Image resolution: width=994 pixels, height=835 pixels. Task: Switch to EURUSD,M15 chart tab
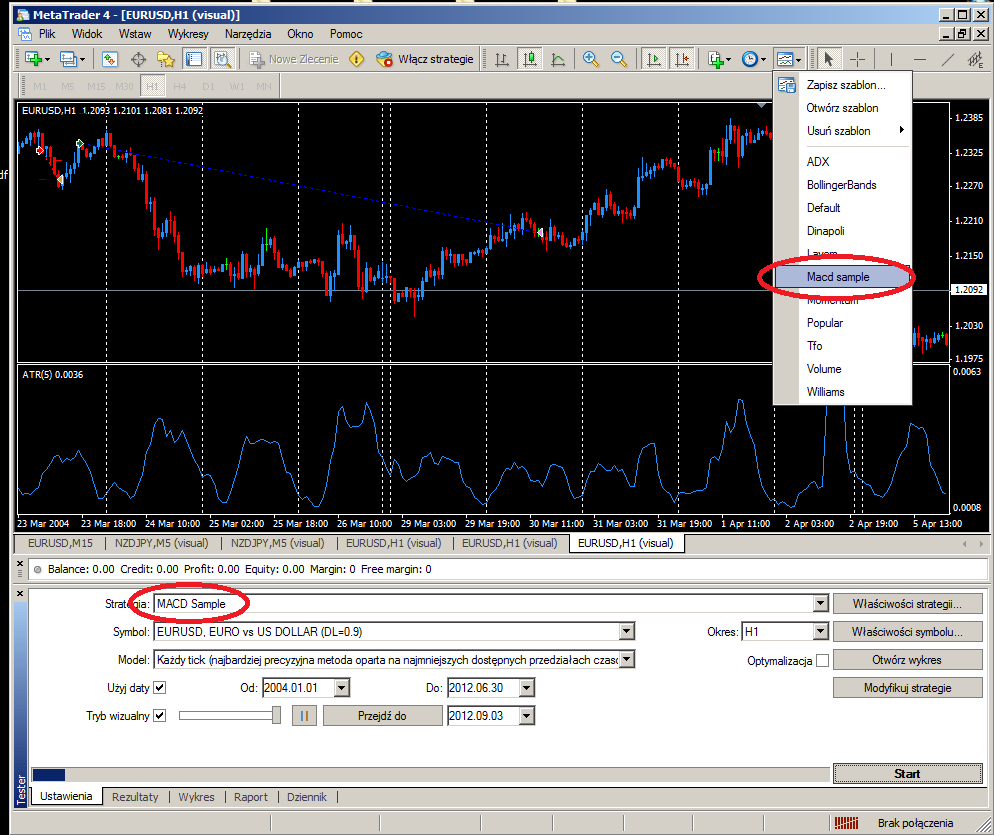[60, 543]
